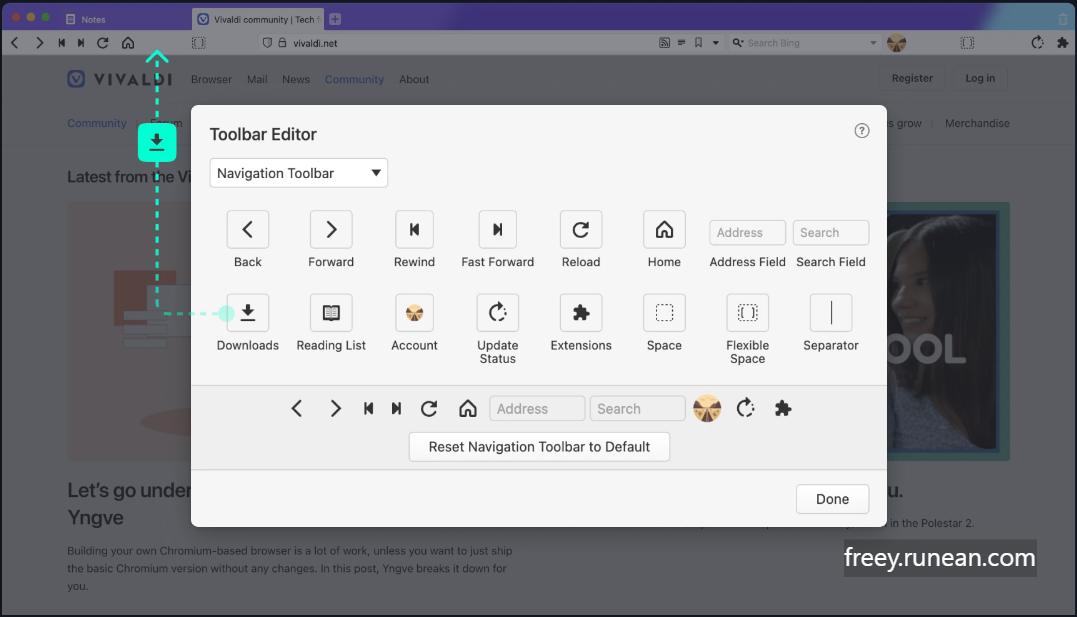Image resolution: width=1077 pixels, height=617 pixels.
Task: Choose the Extensions puzzle component
Action: pyautogui.click(x=581, y=313)
